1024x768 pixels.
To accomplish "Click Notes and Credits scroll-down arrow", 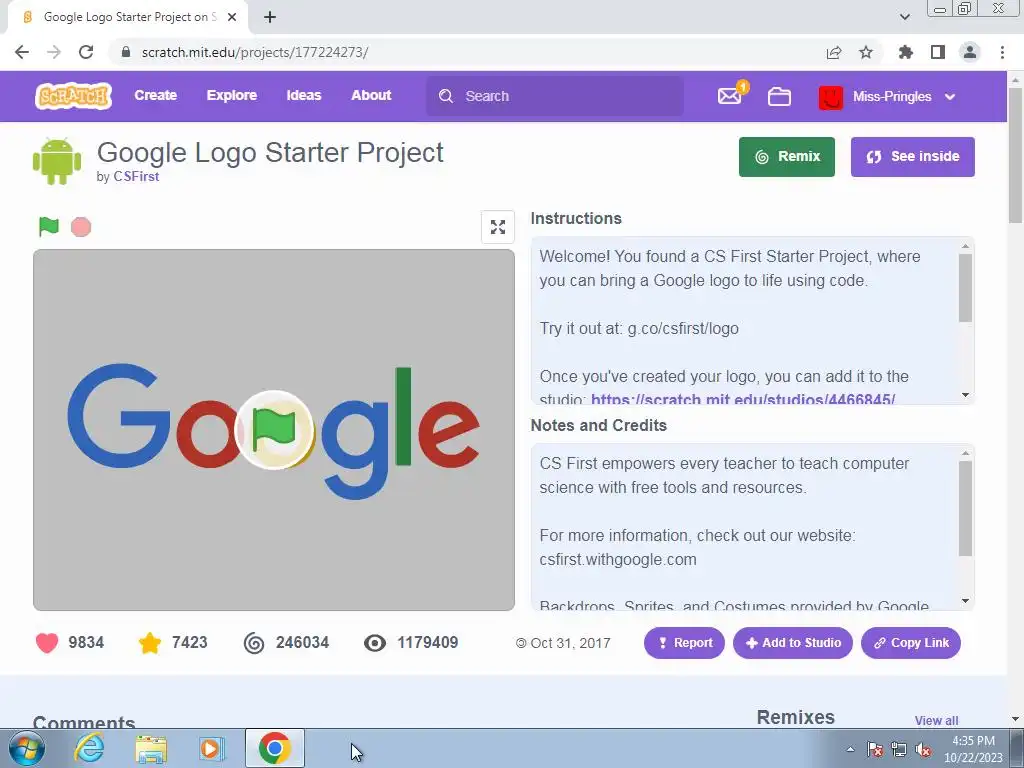I will pyautogui.click(x=965, y=601).
